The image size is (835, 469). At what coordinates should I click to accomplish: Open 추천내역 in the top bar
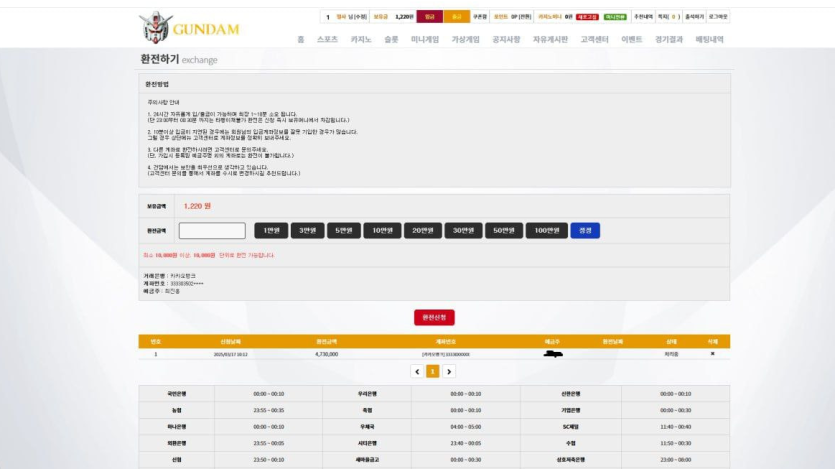pyautogui.click(x=643, y=17)
